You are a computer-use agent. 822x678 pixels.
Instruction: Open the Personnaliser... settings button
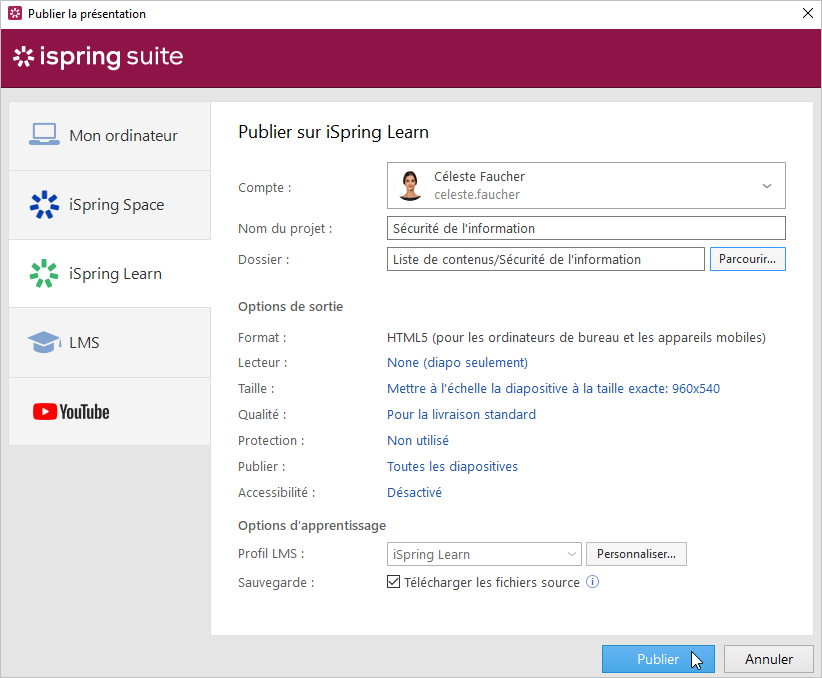(x=636, y=554)
